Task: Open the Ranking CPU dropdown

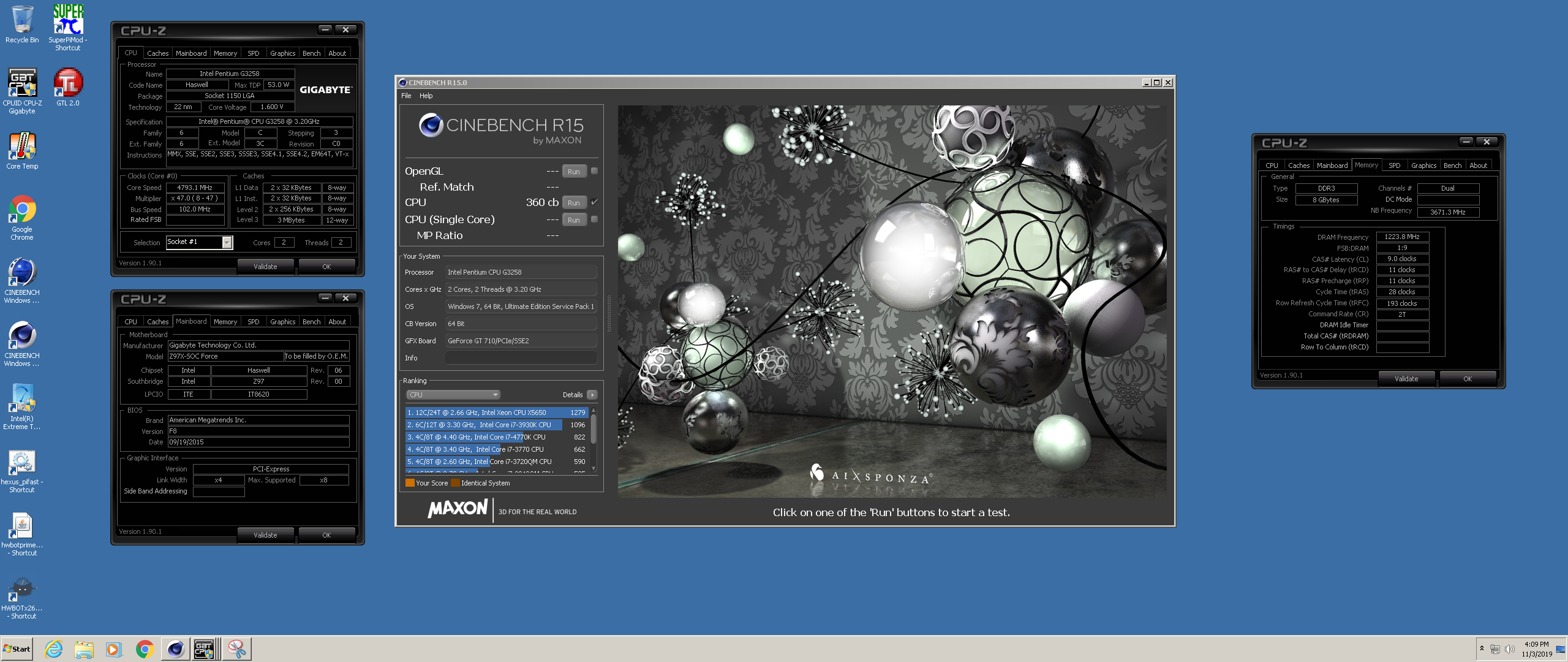Action: [453, 395]
